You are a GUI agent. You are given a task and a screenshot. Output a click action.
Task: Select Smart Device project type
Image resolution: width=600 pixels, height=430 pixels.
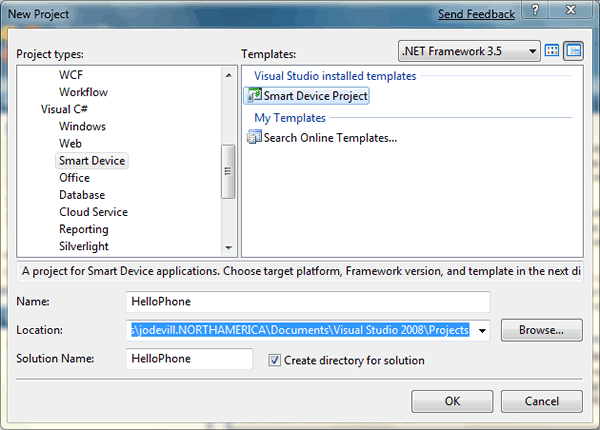pyautogui.click(x=92, y=161)
